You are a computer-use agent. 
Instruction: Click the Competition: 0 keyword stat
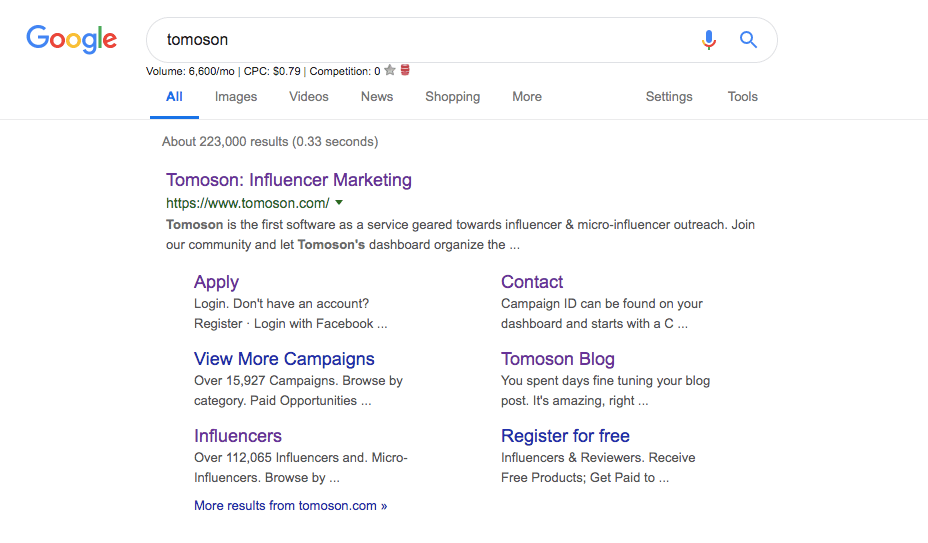(x=345, y=71)
